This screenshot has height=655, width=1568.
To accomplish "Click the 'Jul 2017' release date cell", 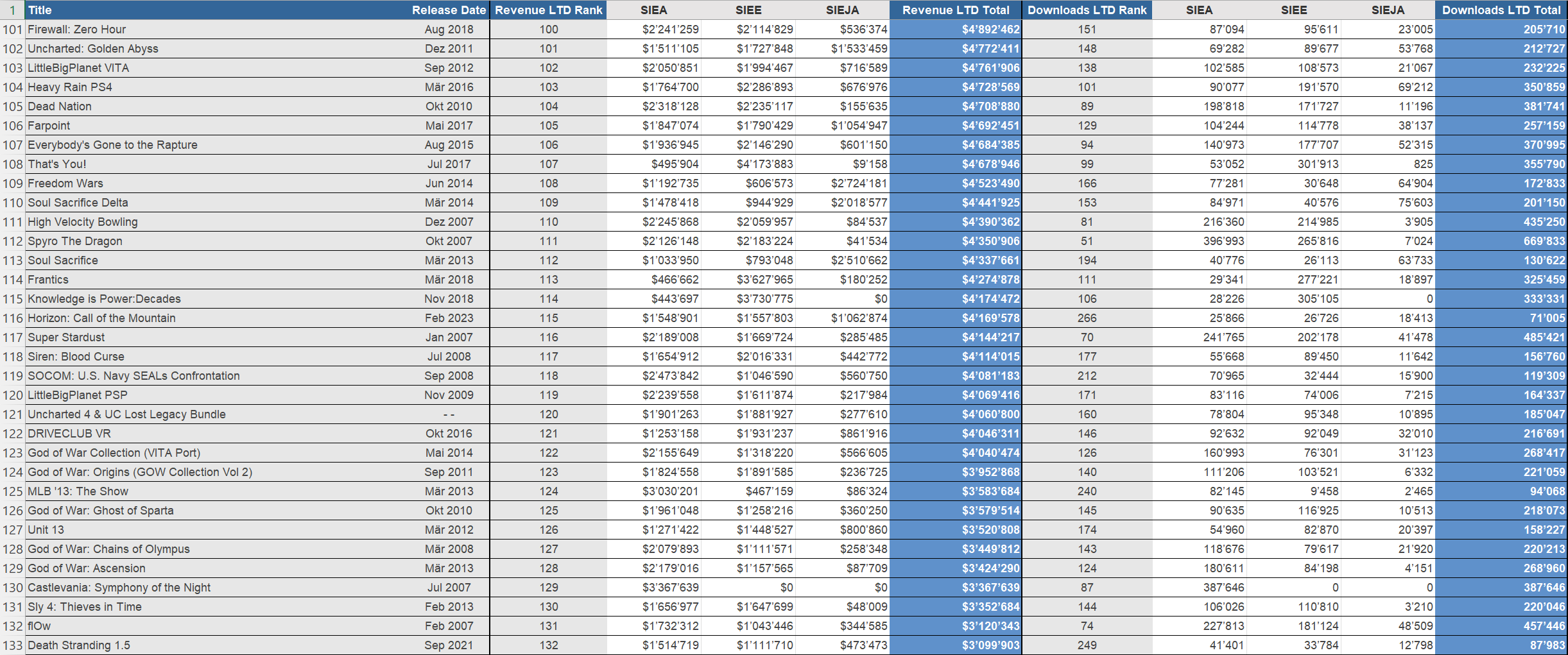I will [449, 164].
